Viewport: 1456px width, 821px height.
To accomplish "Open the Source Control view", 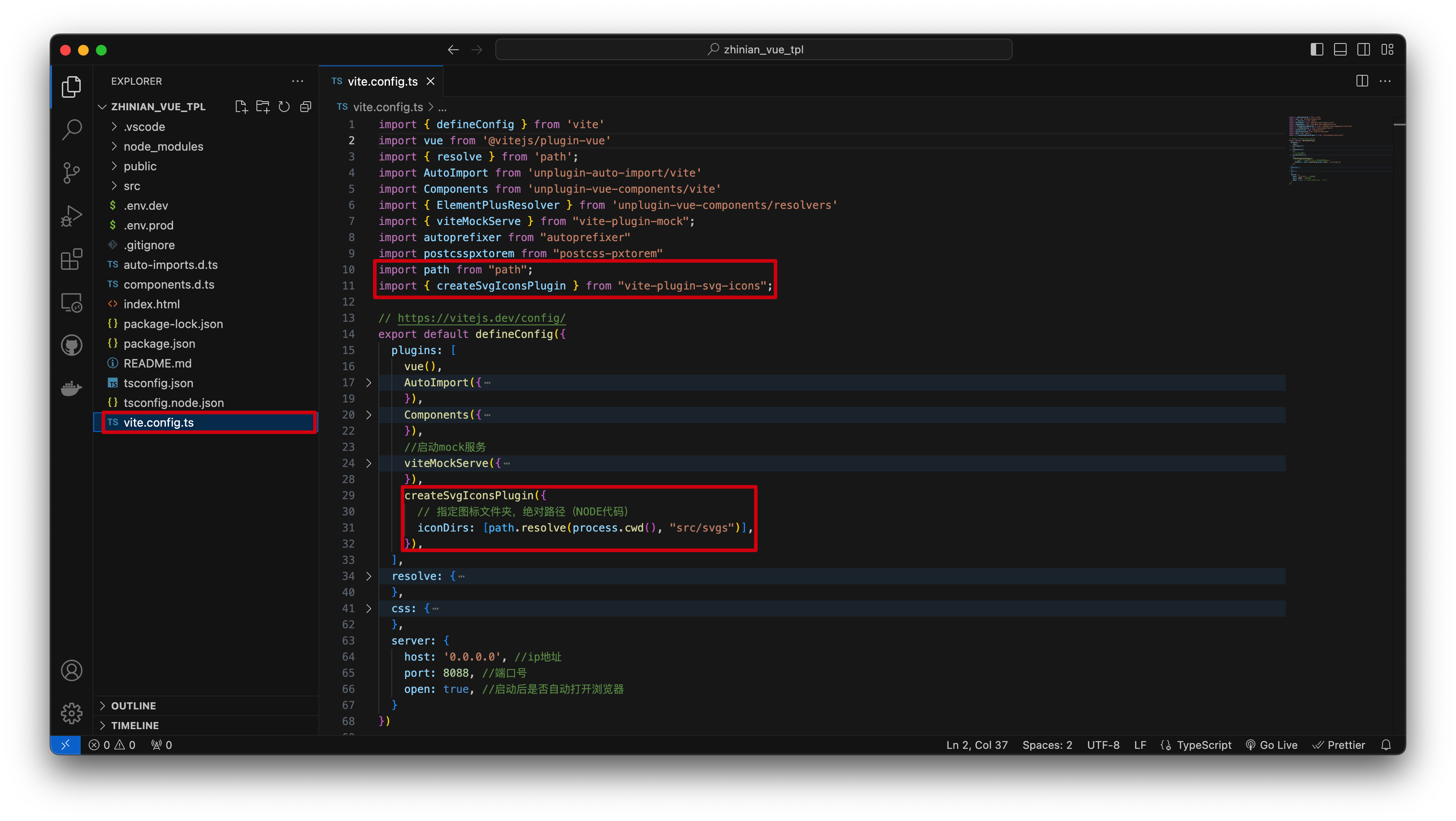I will point(71,173).
